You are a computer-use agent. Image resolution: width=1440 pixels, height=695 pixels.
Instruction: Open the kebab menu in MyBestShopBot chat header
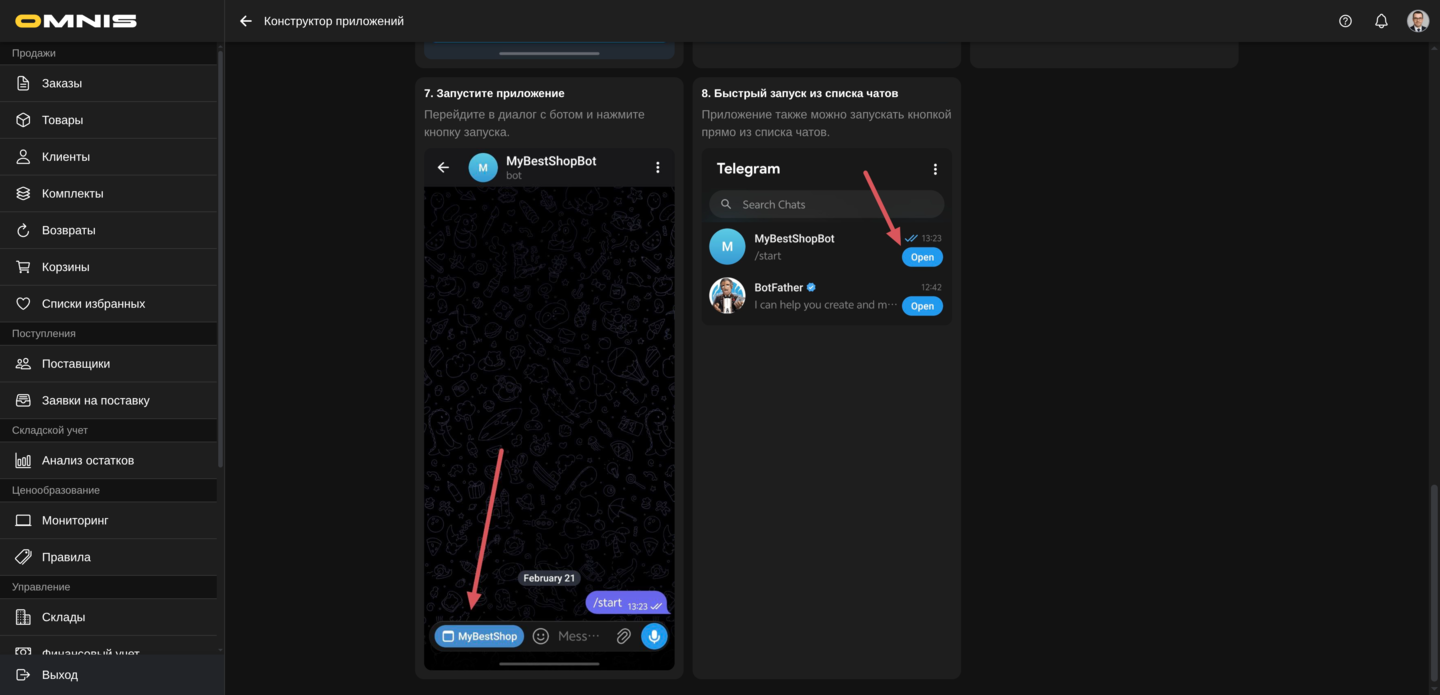coord(657,167)
